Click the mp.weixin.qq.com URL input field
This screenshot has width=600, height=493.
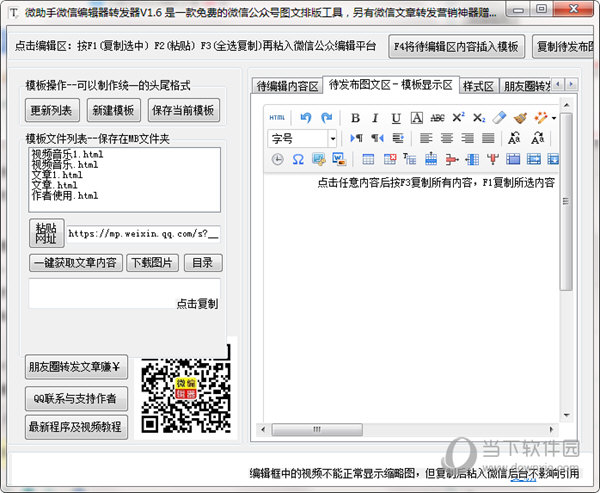point(143,233)
